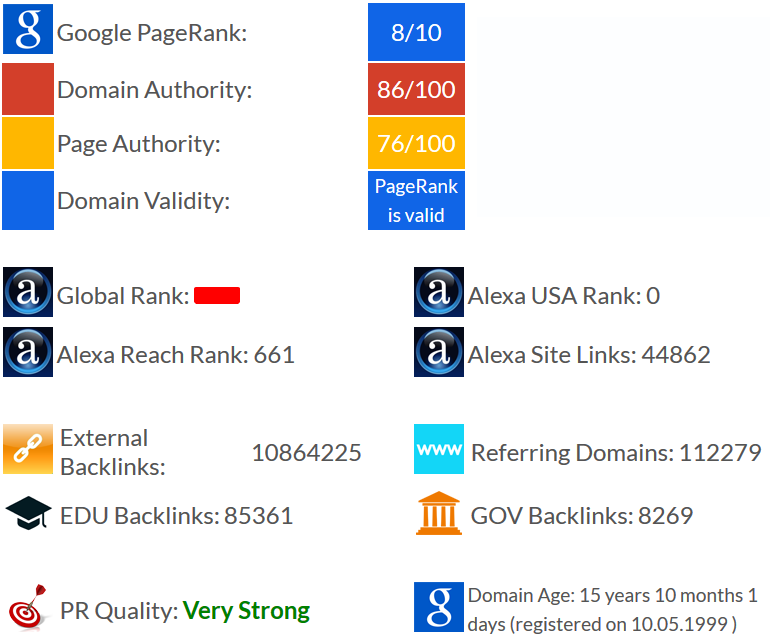The height and width of the screenshot is (642, 770).
Task: Click the blue Domain Validity color square
Action: tap(28, 200)
